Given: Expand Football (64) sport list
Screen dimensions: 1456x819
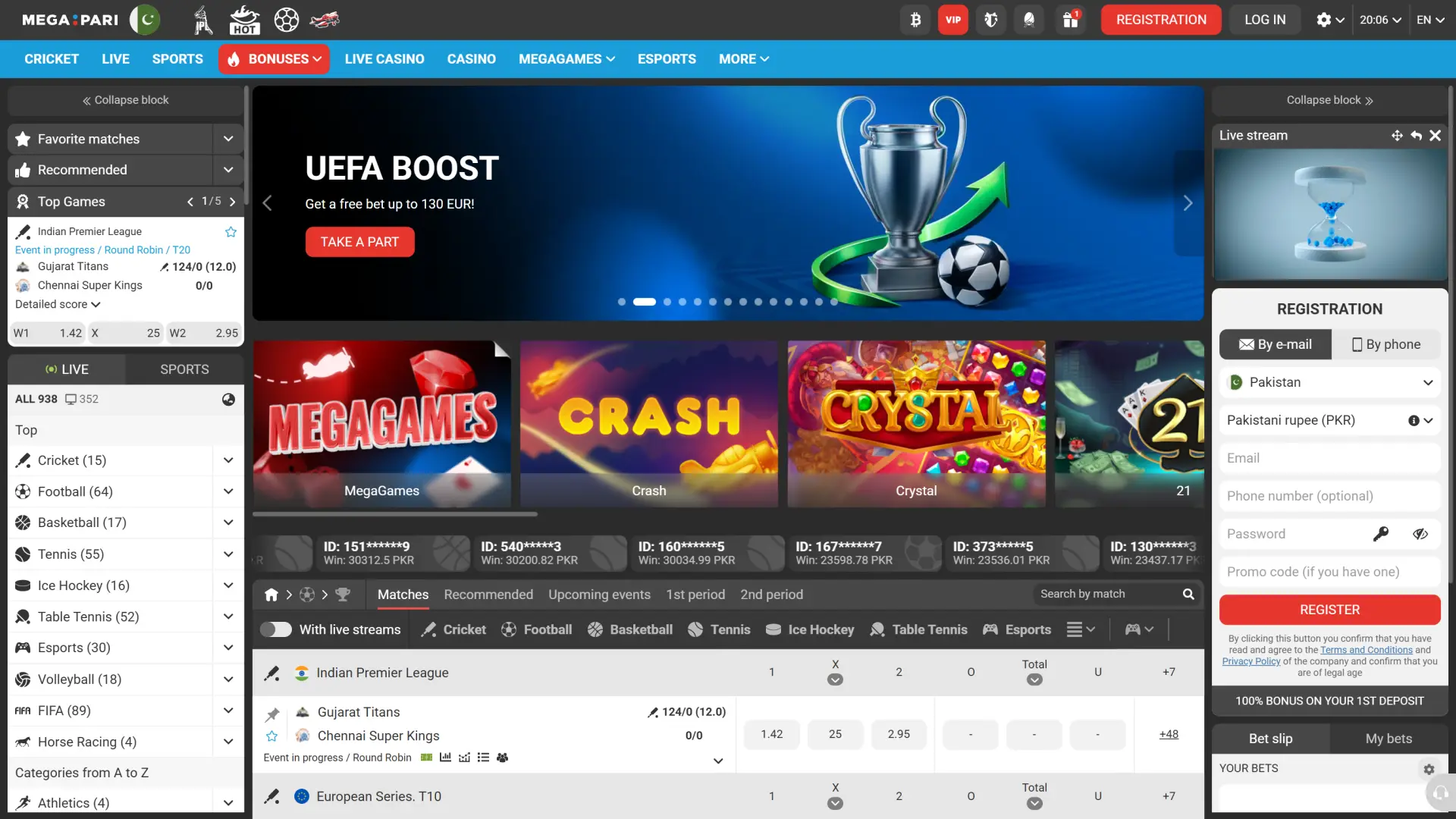Looking at the screenshot, I should click(x=228, y=491).
